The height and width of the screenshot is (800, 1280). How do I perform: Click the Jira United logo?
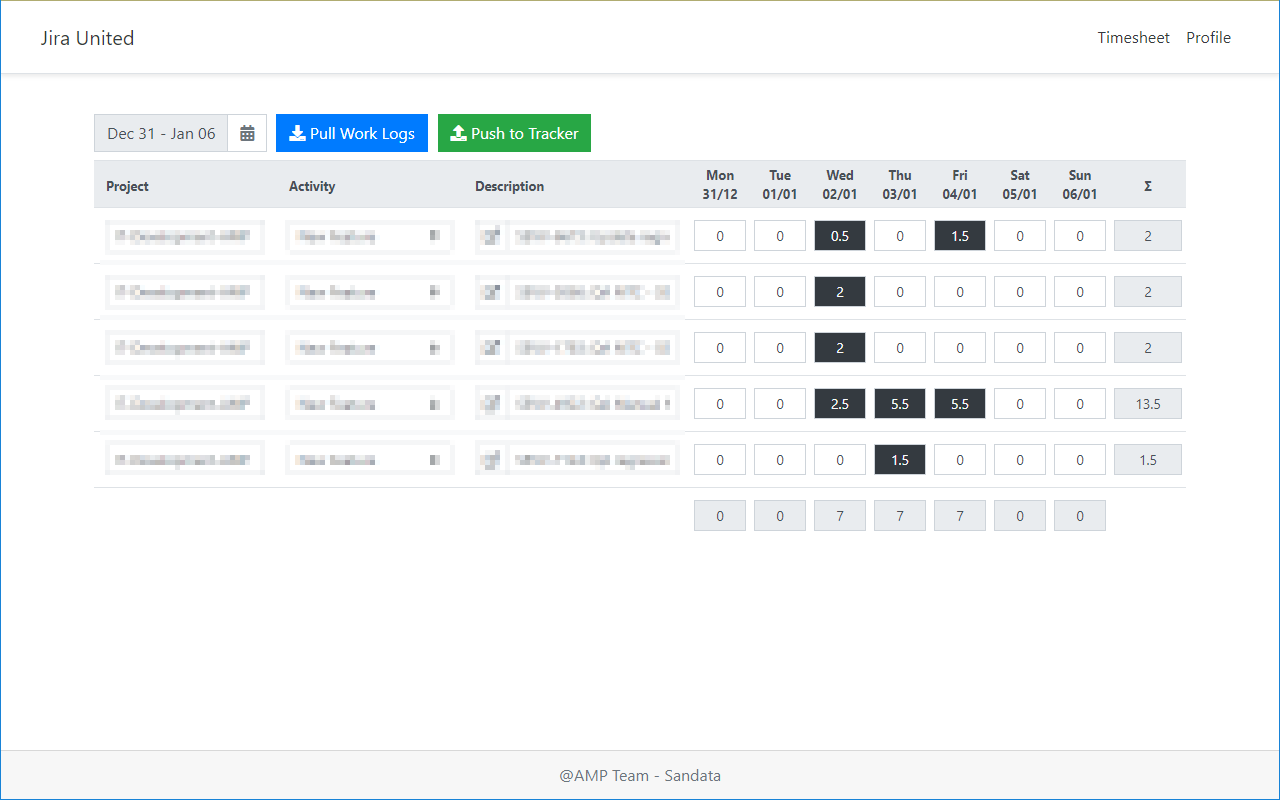click(x=87, y=37)
